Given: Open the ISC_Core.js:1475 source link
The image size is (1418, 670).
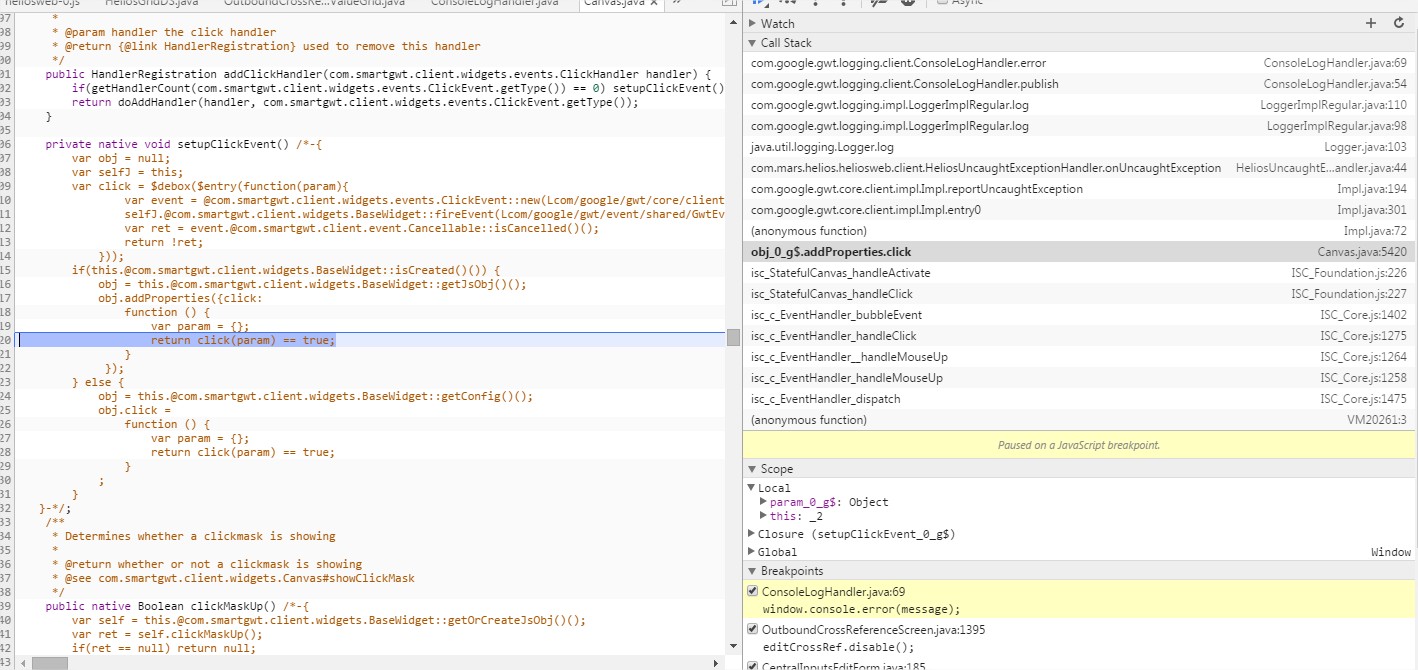Looking at the screenshot, I should tap(1362, 399).
